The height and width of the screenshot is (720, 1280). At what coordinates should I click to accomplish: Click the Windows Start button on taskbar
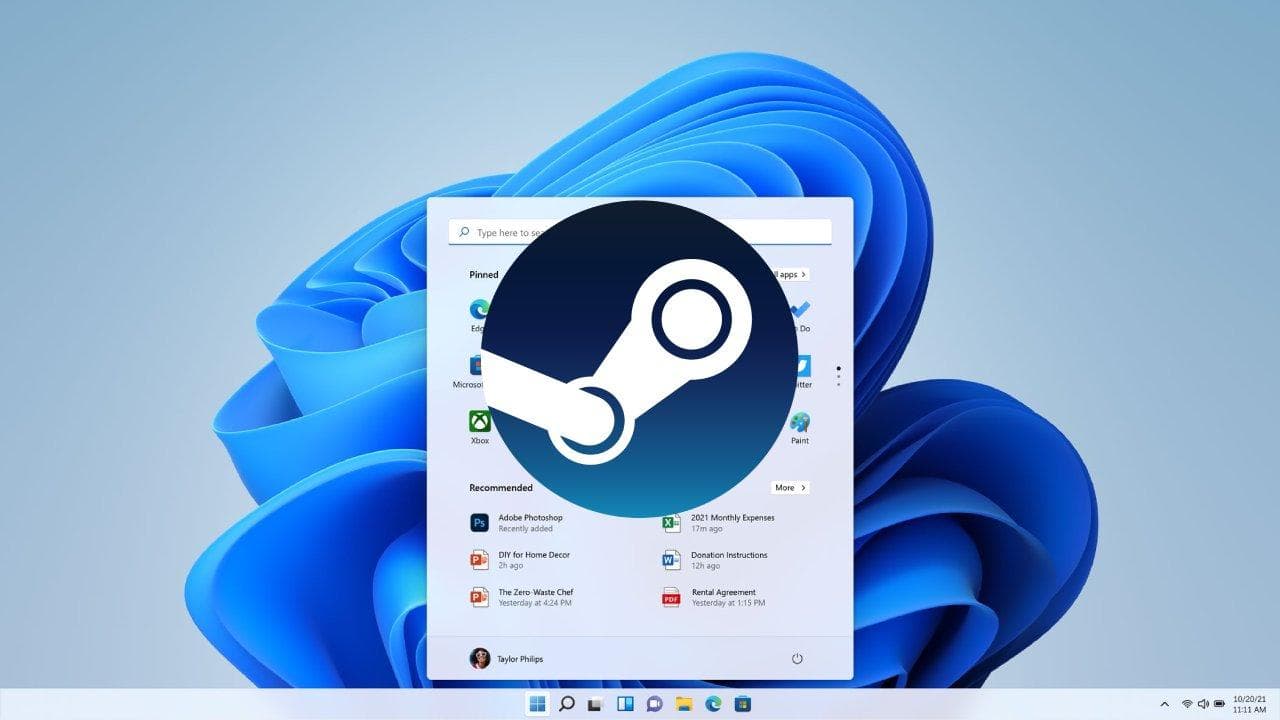coord(538,704)
